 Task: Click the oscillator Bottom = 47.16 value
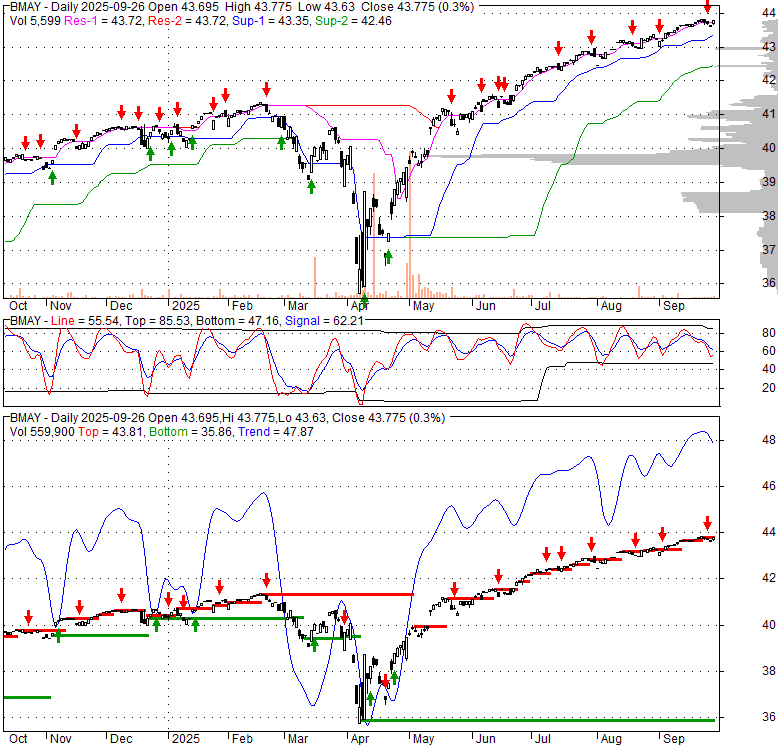(x=237, y=321)
